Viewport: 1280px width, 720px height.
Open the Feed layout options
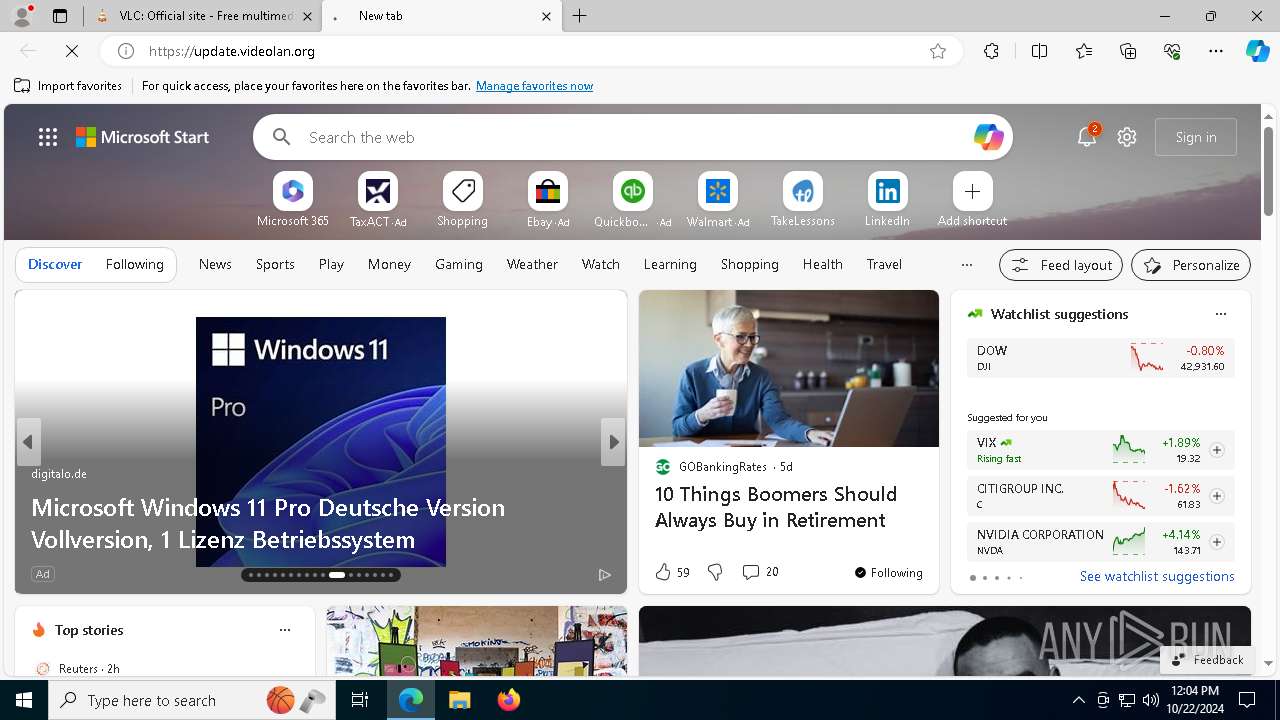coord(1061,265)
